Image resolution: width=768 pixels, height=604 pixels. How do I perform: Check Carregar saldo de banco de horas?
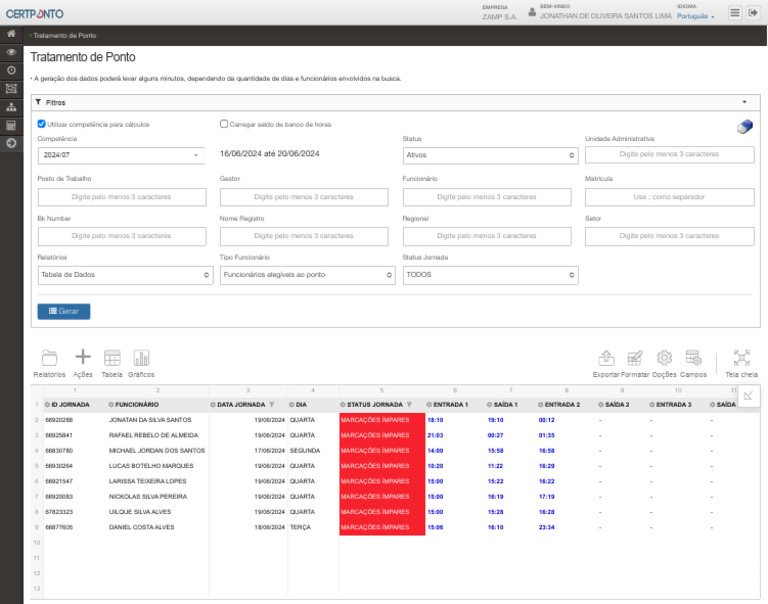pyautogui.click(x=224, y=124)
